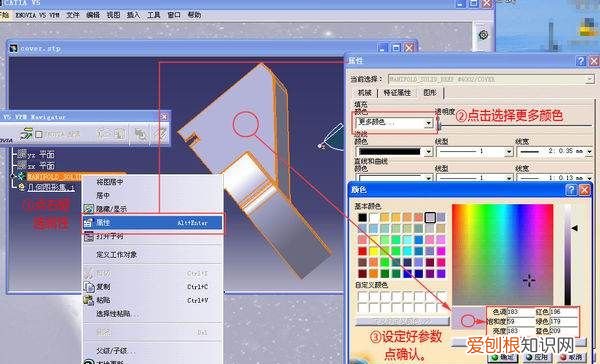Open the 编辑 menu
The height and width of the screenshot is (364, 600).
(93, 15)
